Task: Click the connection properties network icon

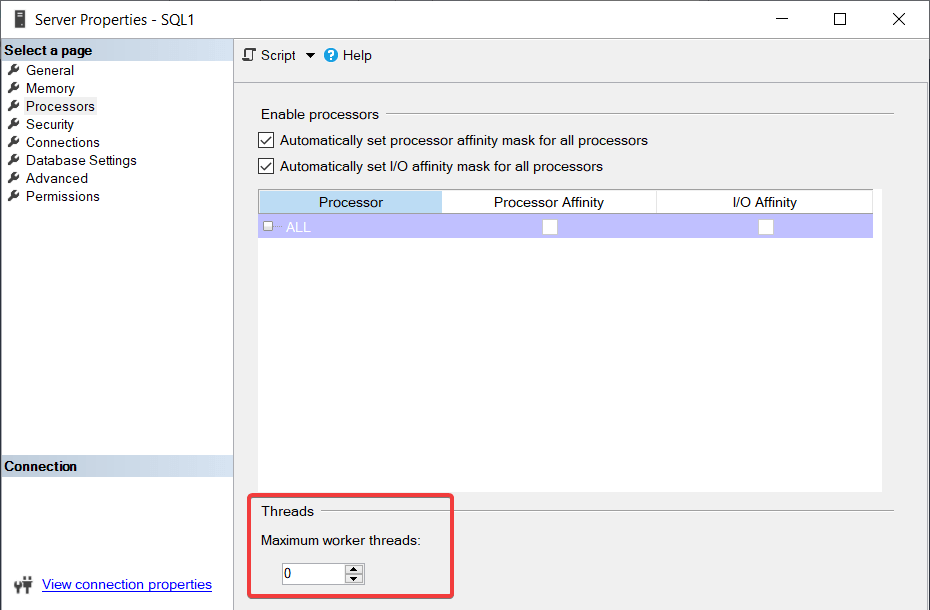Action: (23, 585)
